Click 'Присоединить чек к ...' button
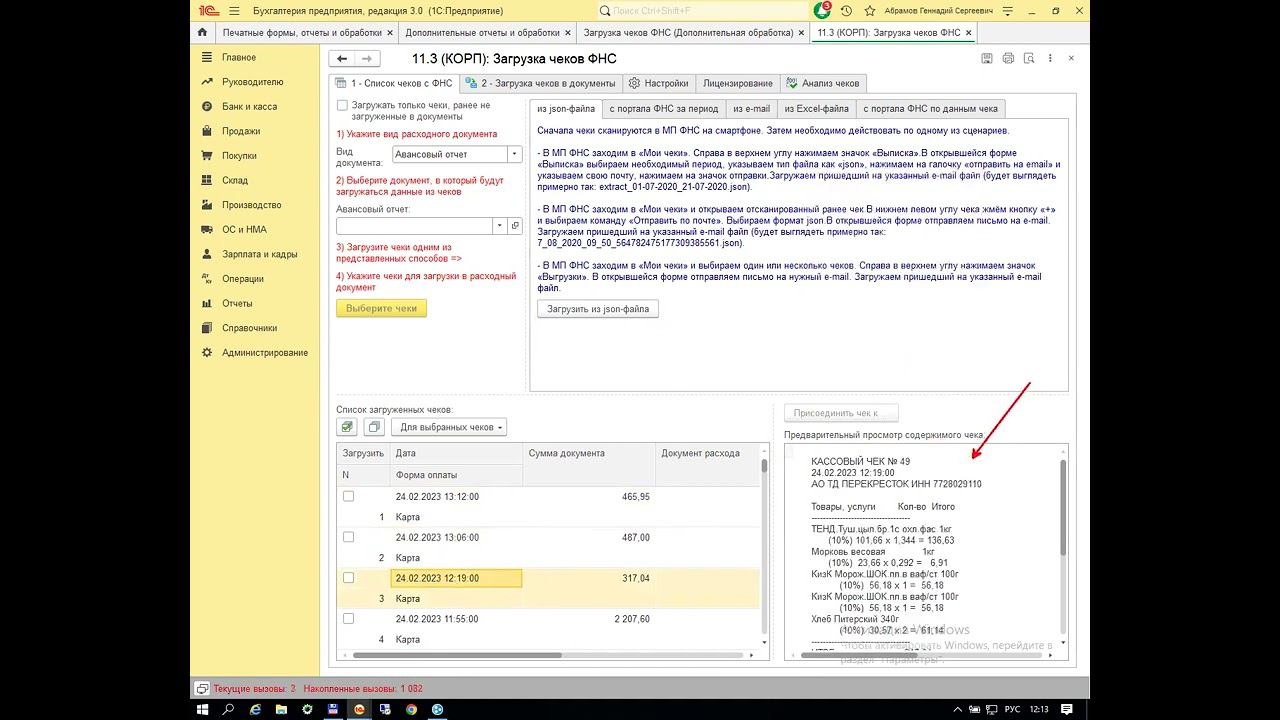Viewport: 1280px width, 720px height. pyautogui.click(x=841, y=413)
